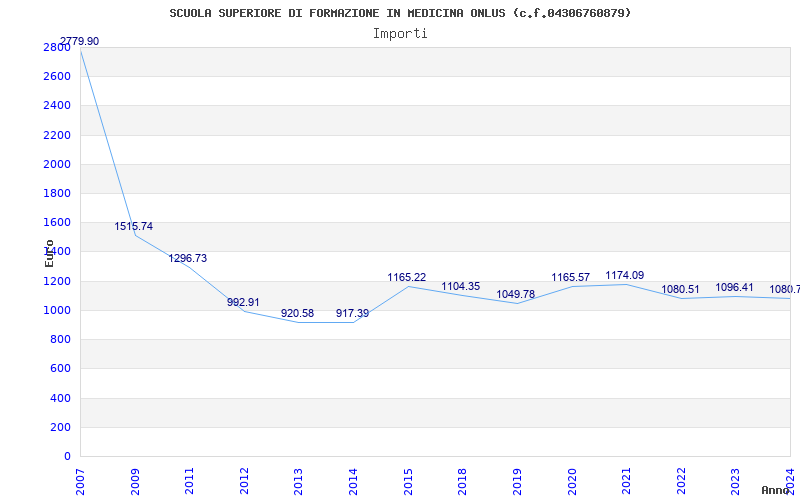
Task: Click the 2400 y-axis tick label
Action: click(57, 106)
